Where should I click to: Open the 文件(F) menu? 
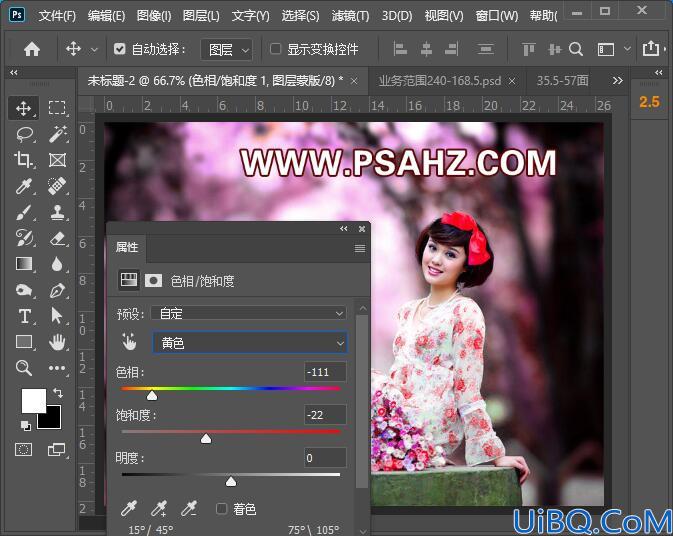pyautogui.click(x=57, y=16)
